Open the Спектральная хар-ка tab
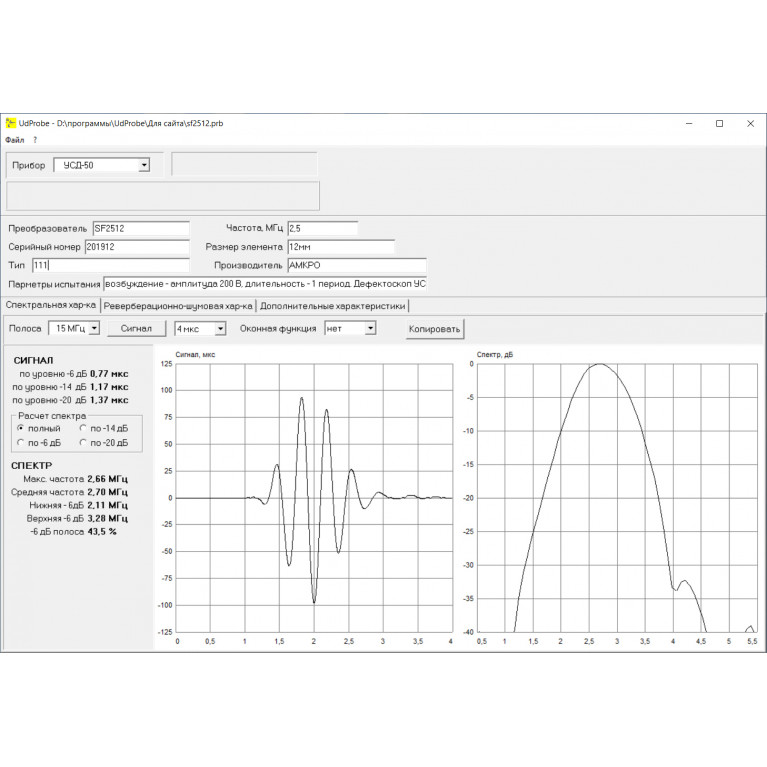The width and height of the screenshot is (767, 767). pos(51,305)
